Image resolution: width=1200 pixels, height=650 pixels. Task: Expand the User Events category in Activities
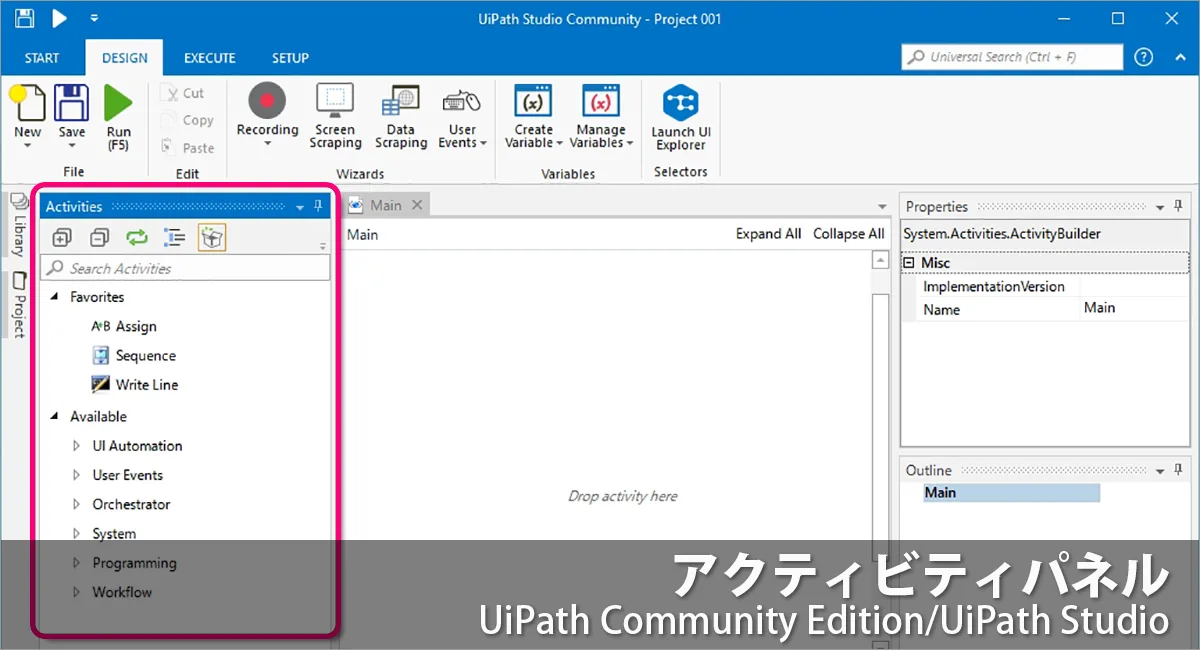pos(77,475)
